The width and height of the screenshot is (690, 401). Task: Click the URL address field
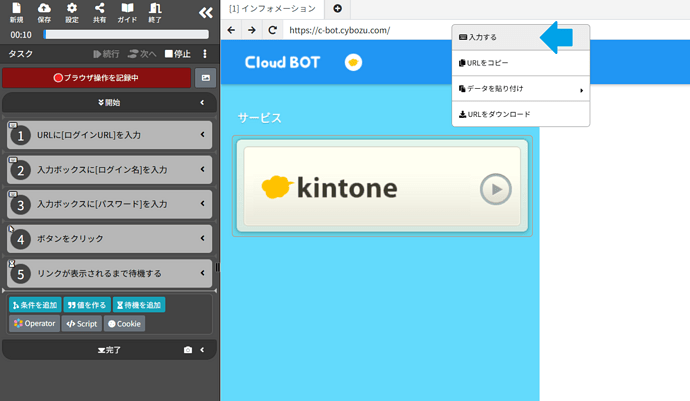pos(367,30)
